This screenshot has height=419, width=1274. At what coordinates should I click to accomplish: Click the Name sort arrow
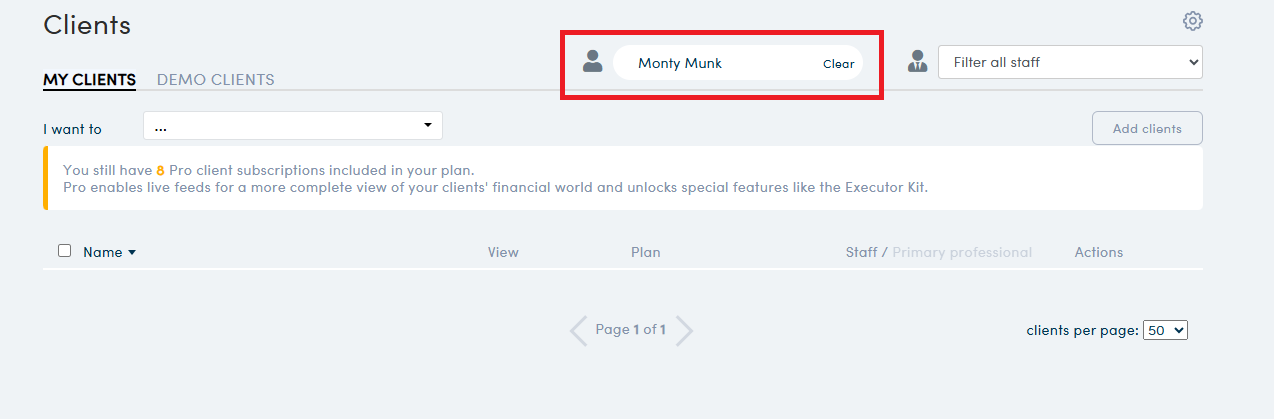(132, 253)
